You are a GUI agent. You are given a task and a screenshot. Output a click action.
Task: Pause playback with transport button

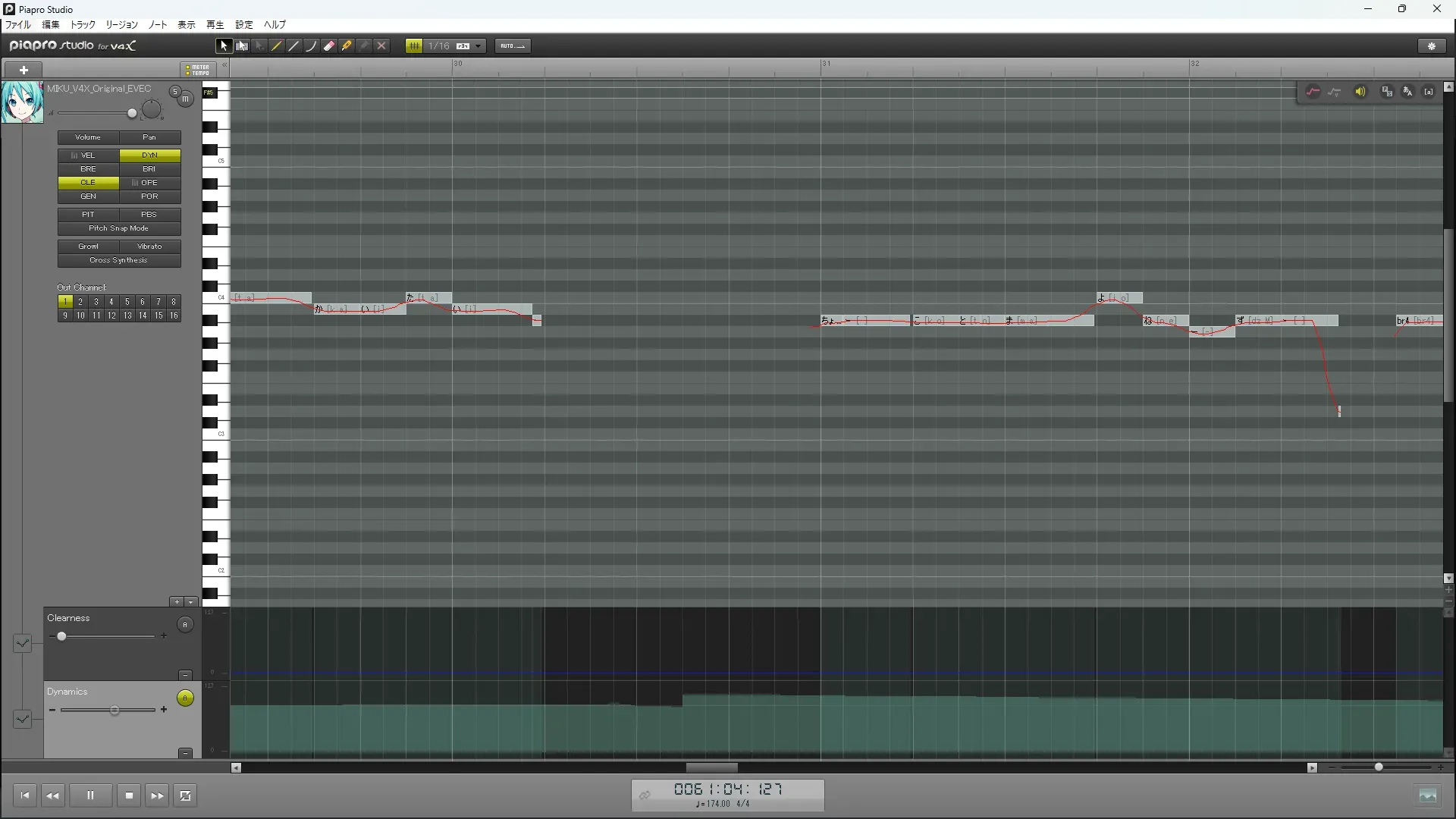pyautogui.click(x=90, y=795)
